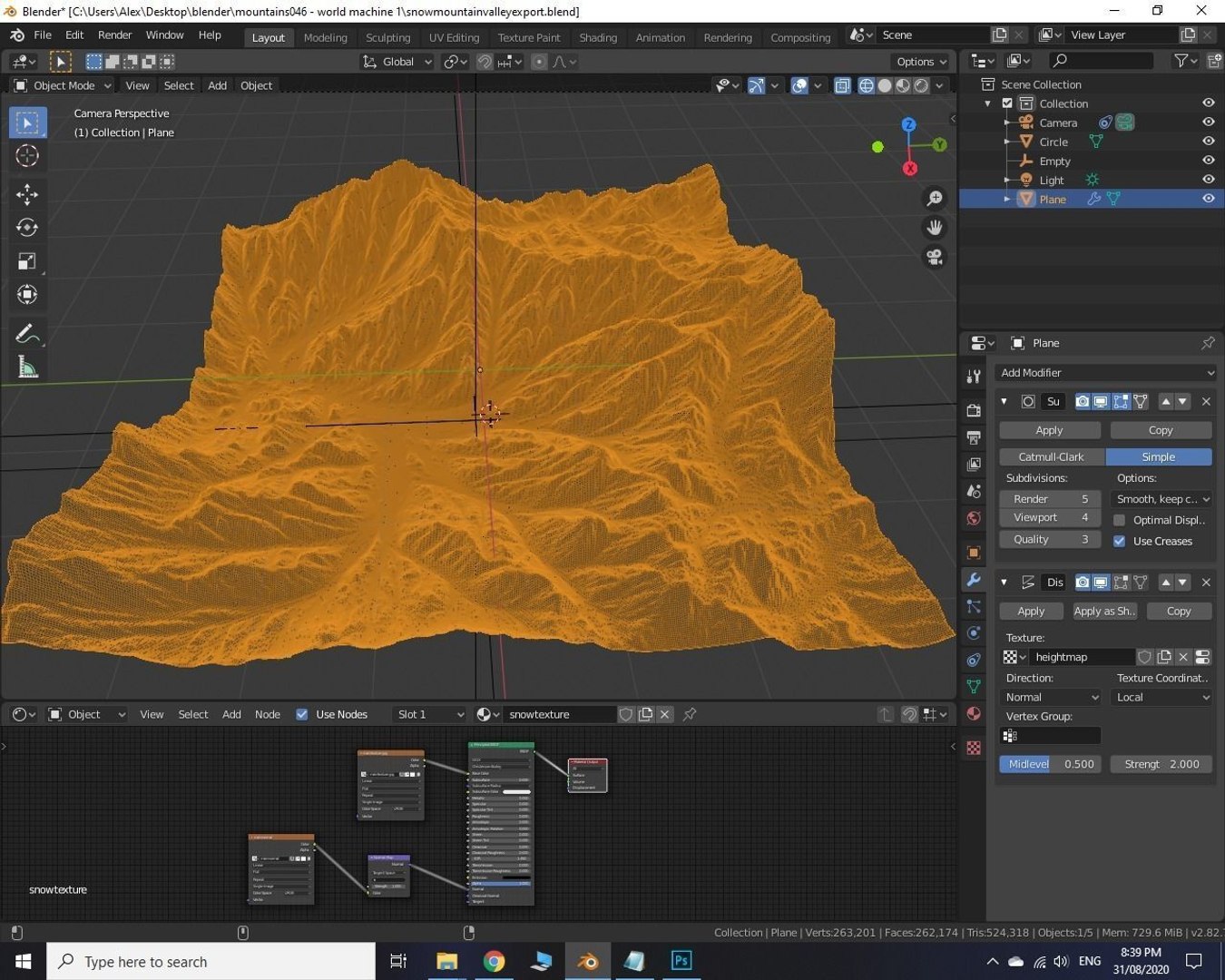Open the shader editor Node menu
The height and width of the screenshot is (980, 1225).
click(268, 714)
